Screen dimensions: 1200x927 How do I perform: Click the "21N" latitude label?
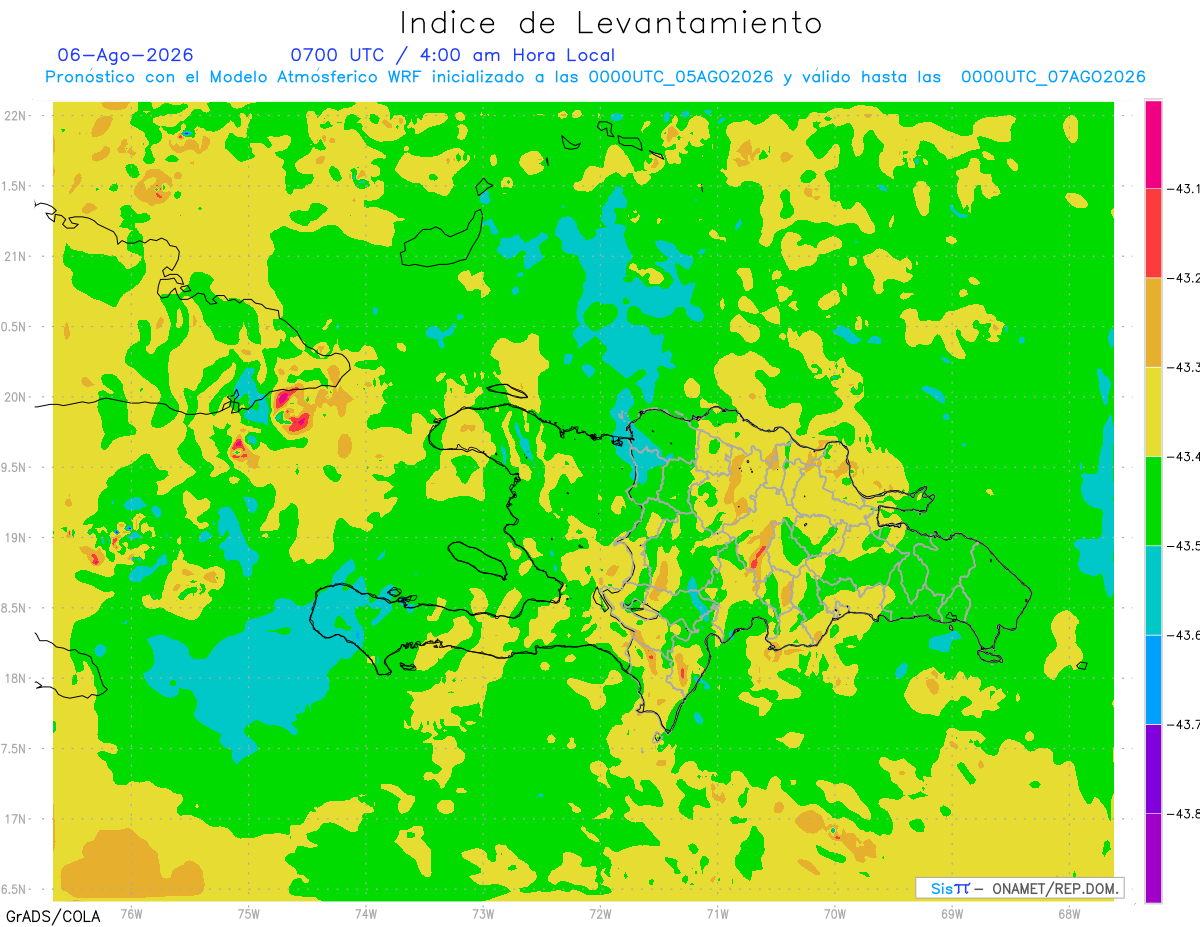pyautogui.click(x=15, y=256)
